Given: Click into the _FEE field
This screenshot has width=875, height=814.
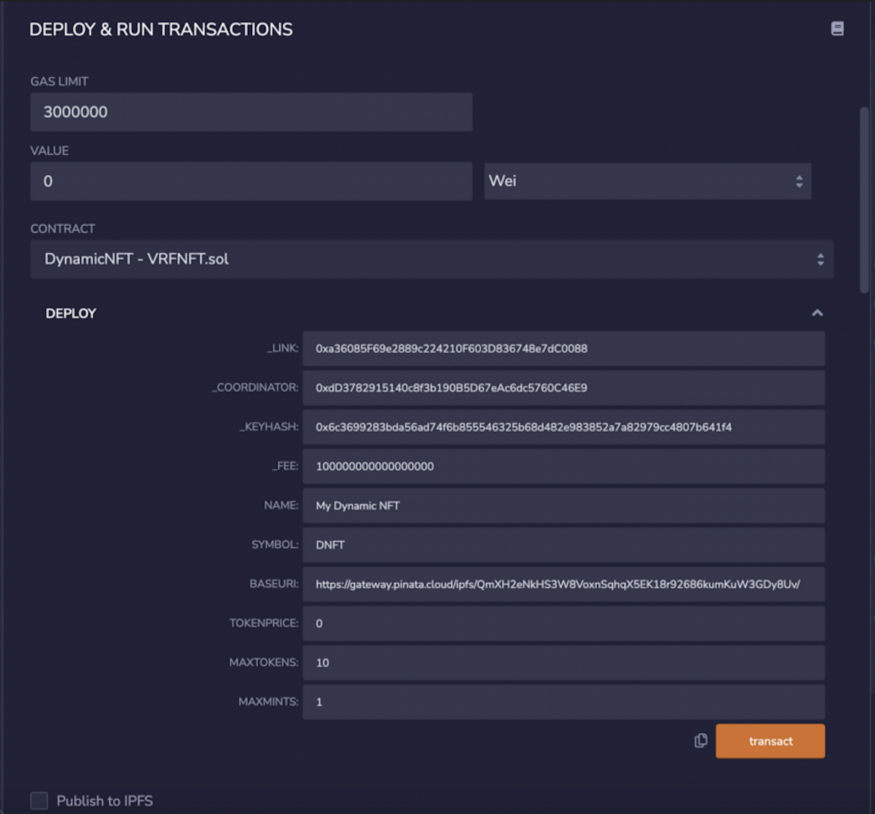Looking at the screenshot, I should [563, 466].
